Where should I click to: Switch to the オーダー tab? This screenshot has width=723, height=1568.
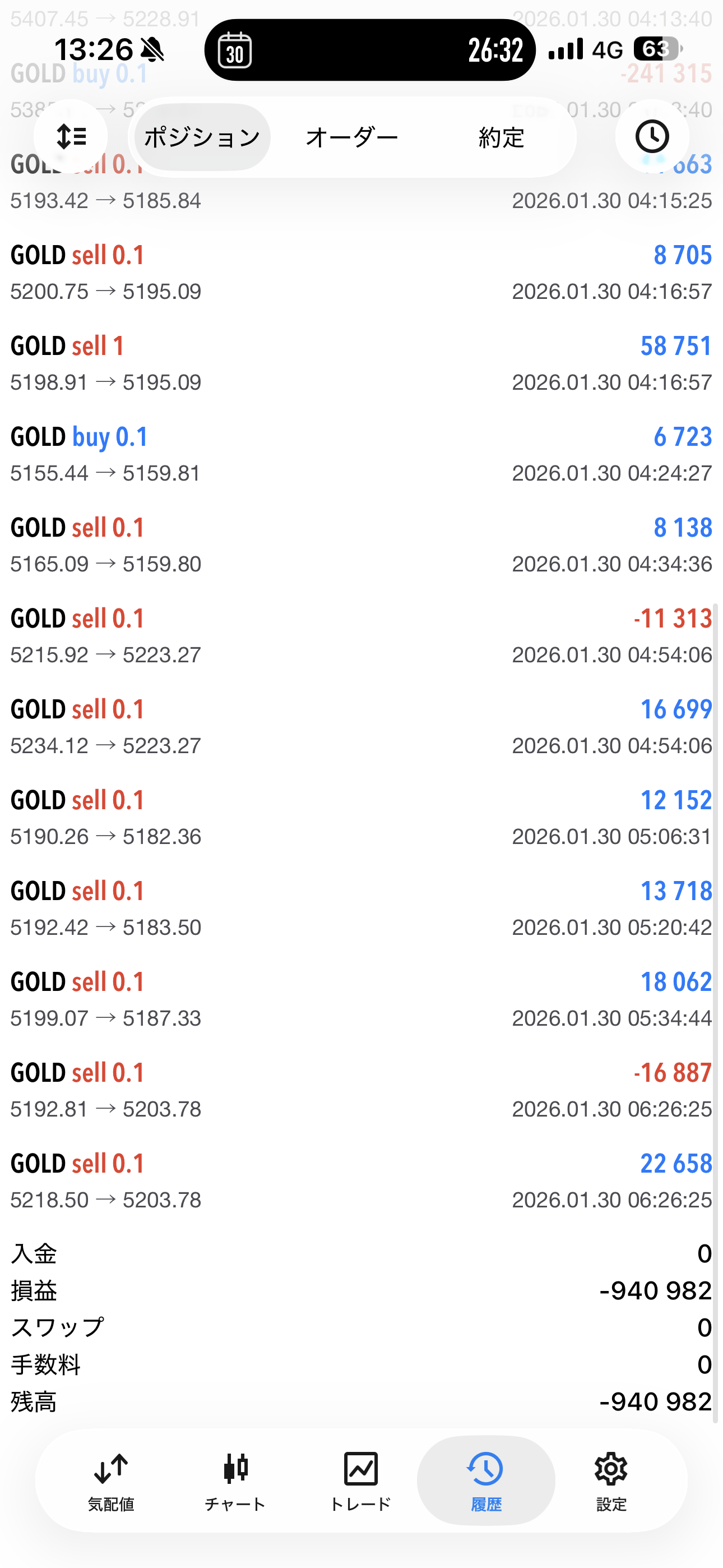pyautogui.click(x=352, y=137)
